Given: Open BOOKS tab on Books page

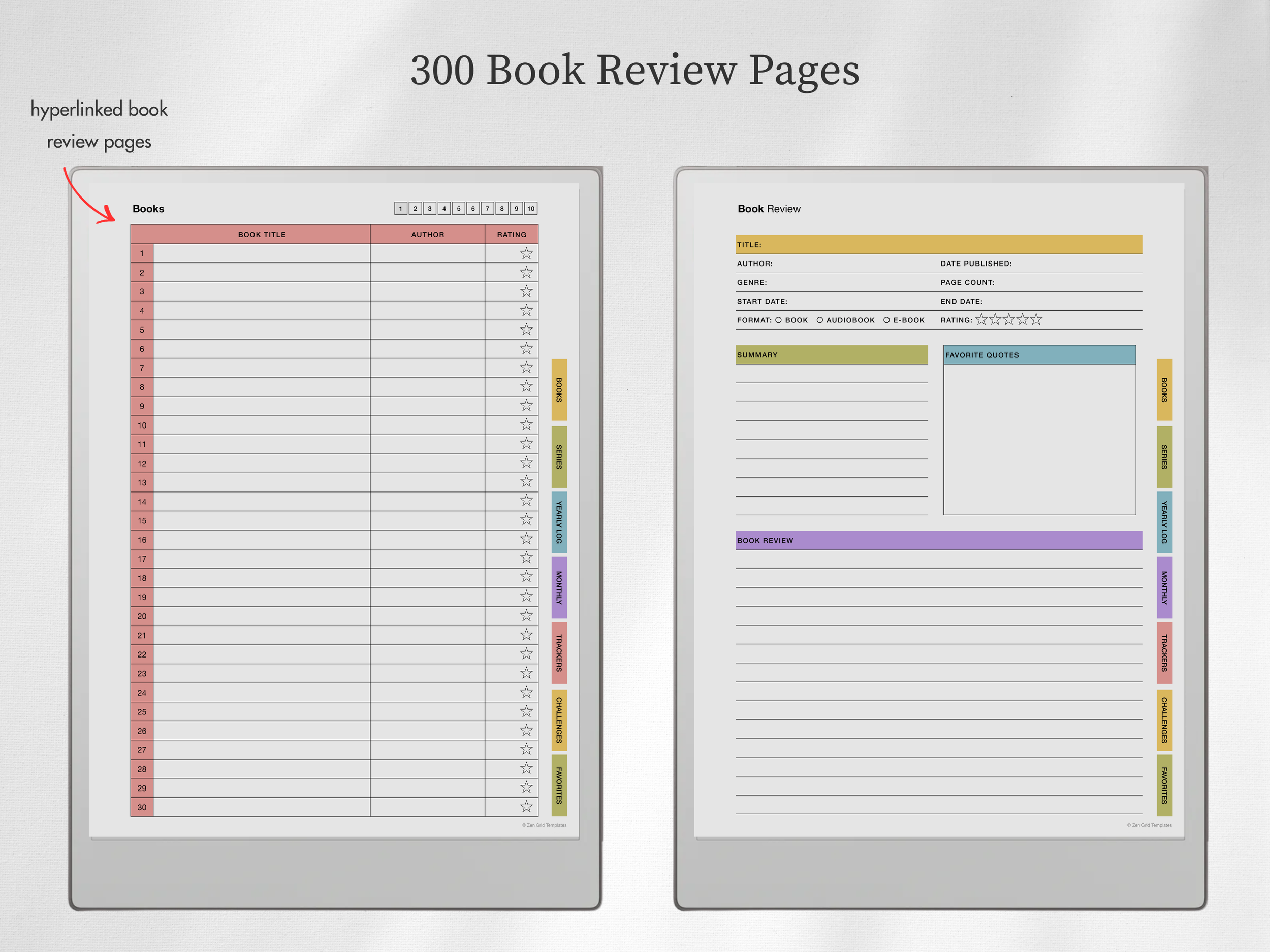Looking at the screenshot, I should coord(559,389).
